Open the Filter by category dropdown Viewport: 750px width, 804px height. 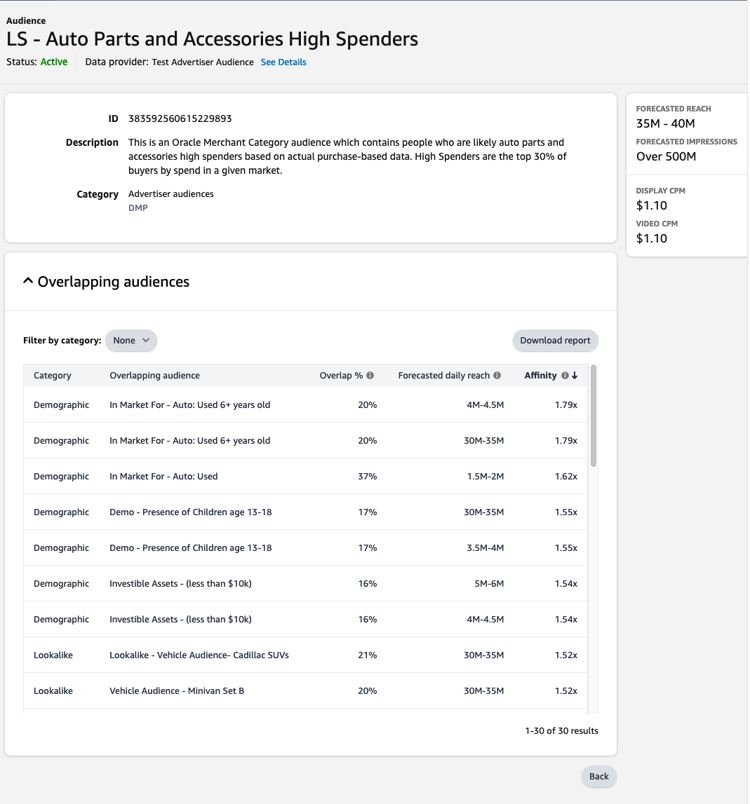(x=131, y=340)
